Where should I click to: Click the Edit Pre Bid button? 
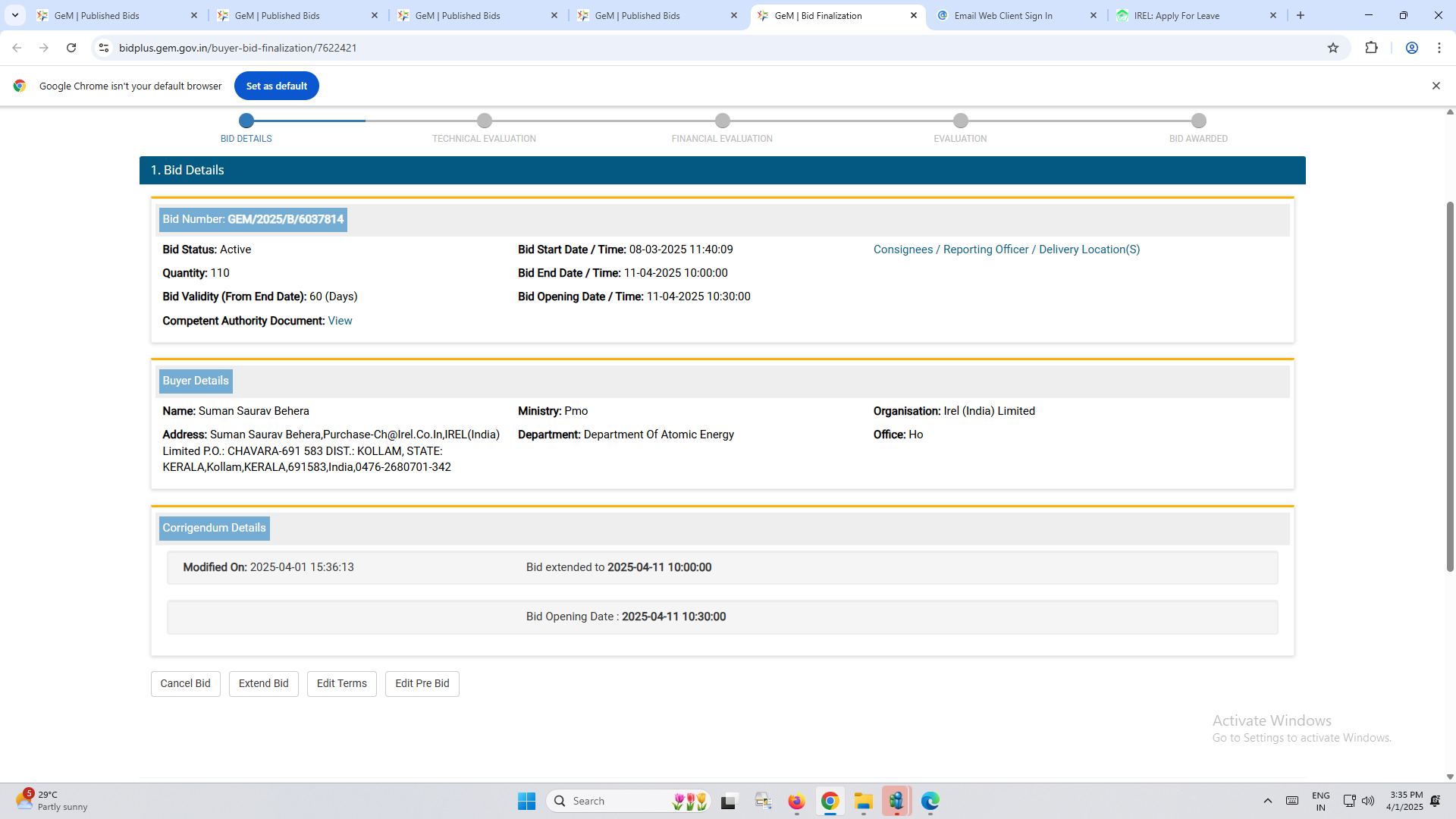(422, 684)
